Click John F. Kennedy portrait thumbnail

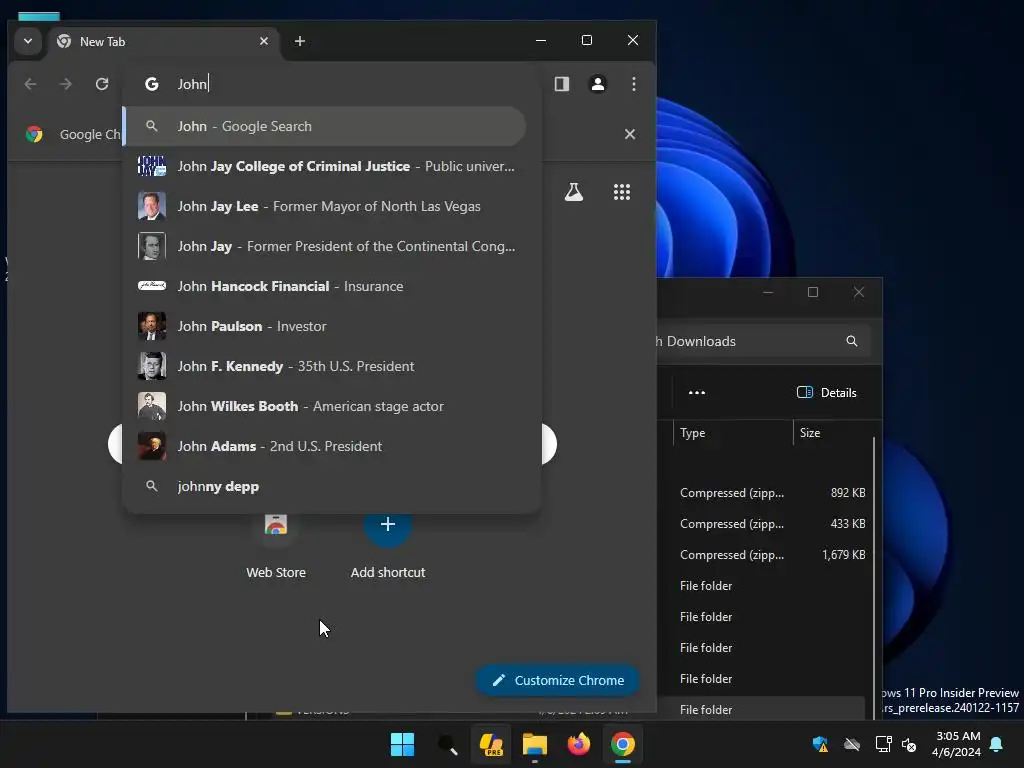tap(152, 366)
